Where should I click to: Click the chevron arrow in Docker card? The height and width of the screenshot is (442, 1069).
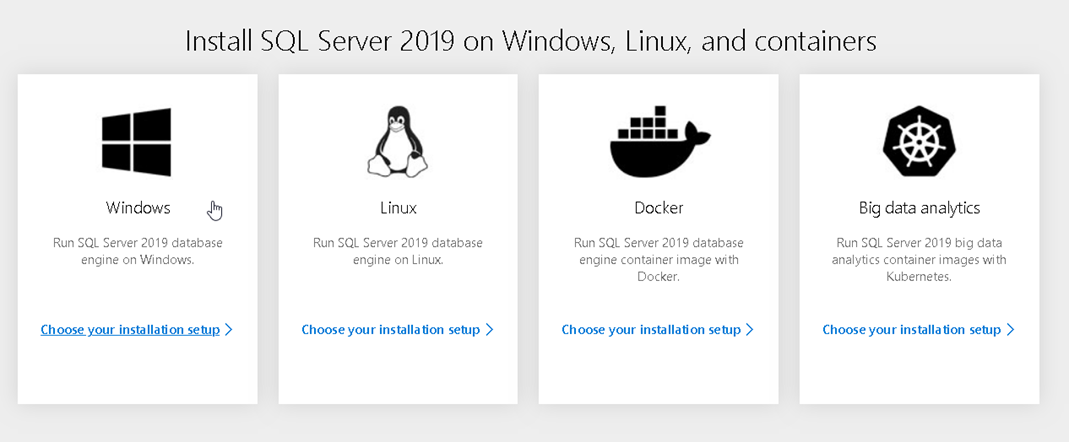point(749,330)
